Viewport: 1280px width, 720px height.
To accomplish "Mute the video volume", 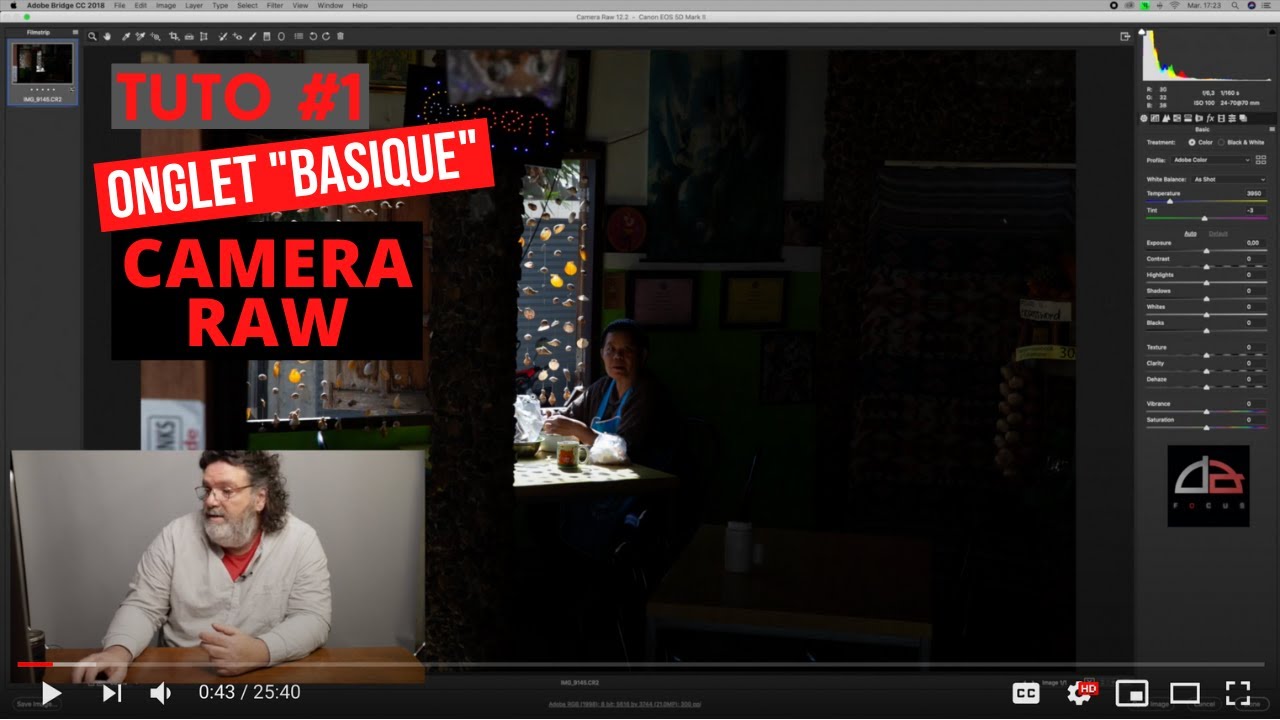I will click(160, 692).
